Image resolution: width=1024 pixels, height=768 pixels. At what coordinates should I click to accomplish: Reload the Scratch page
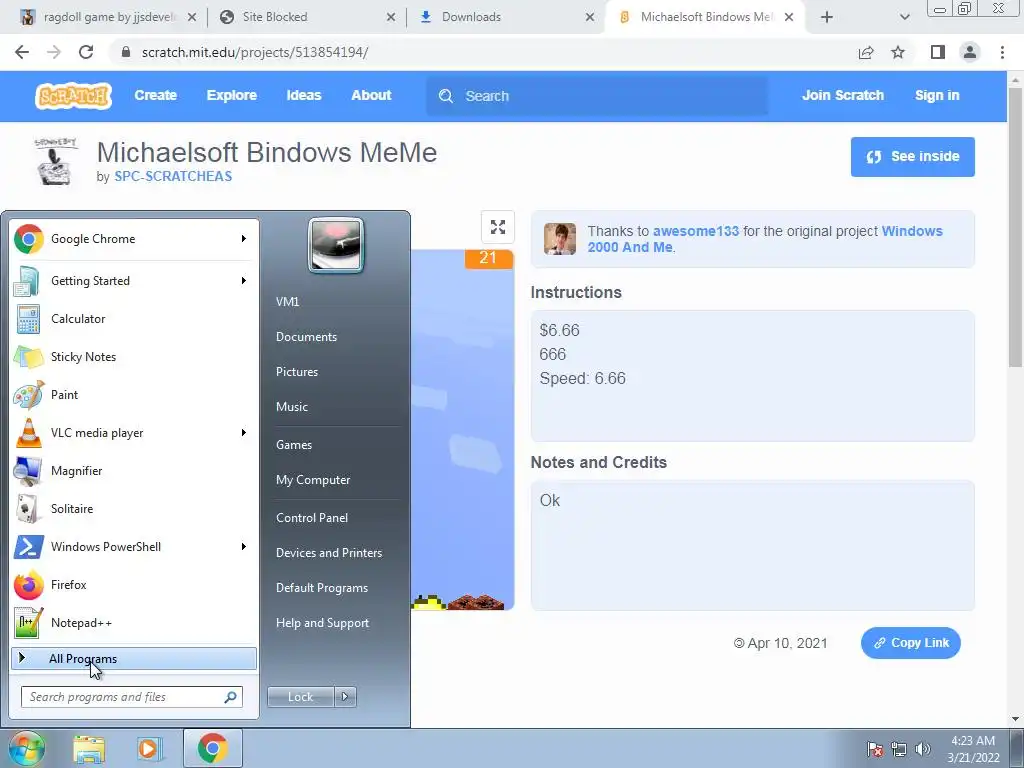(86, 52)
